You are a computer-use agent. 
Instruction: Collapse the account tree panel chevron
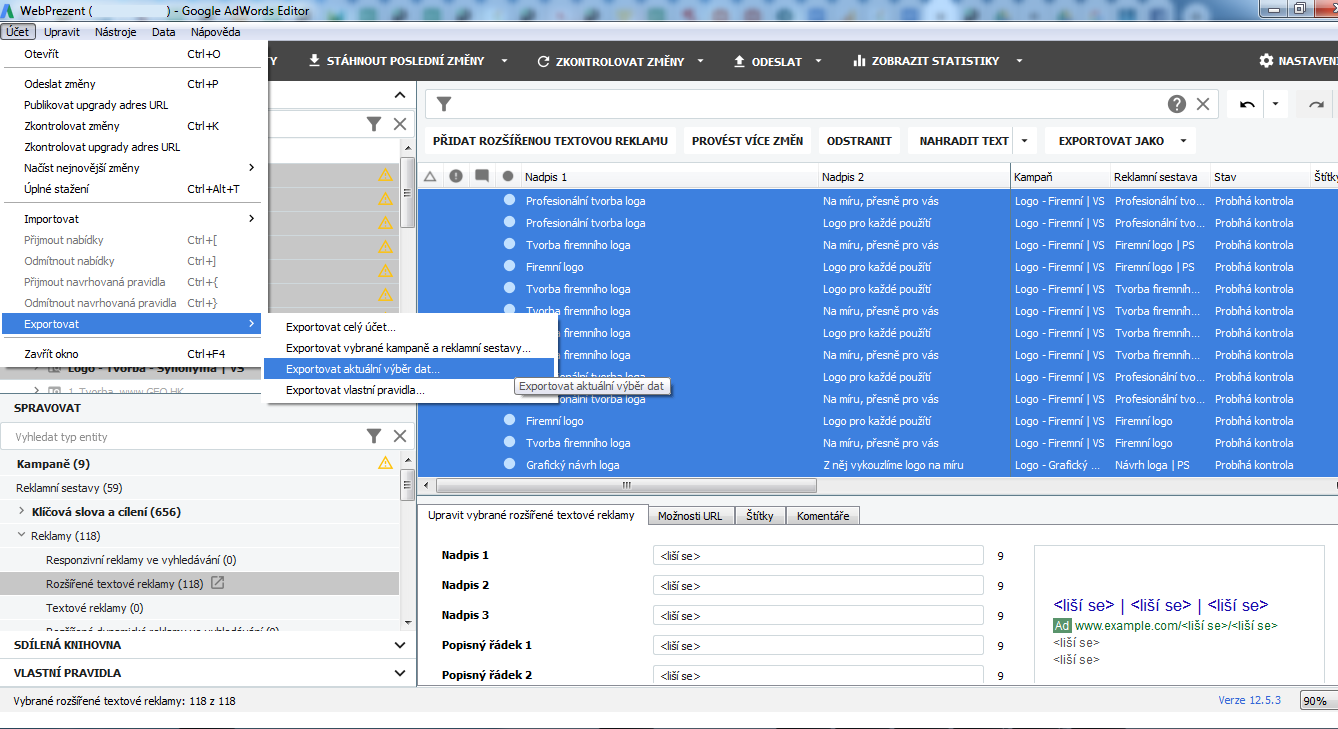400,95
